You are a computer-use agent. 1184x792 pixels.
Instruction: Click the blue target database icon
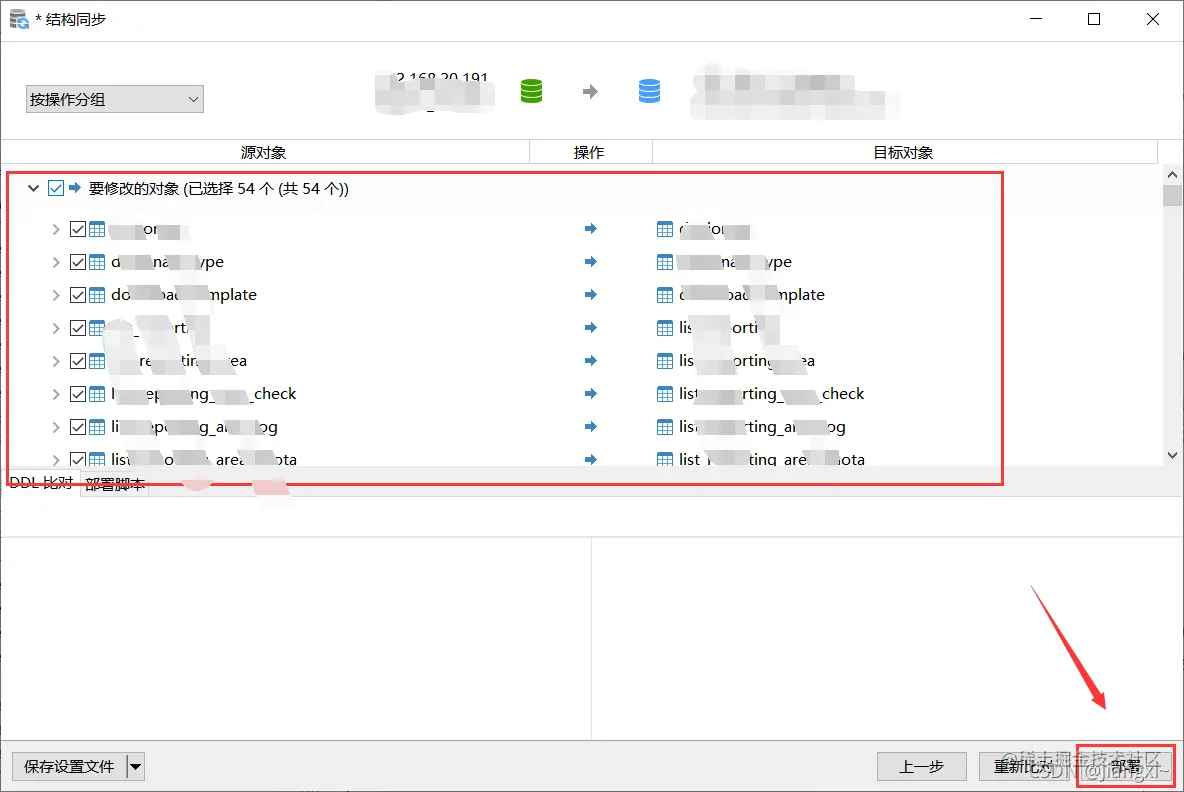649,91
